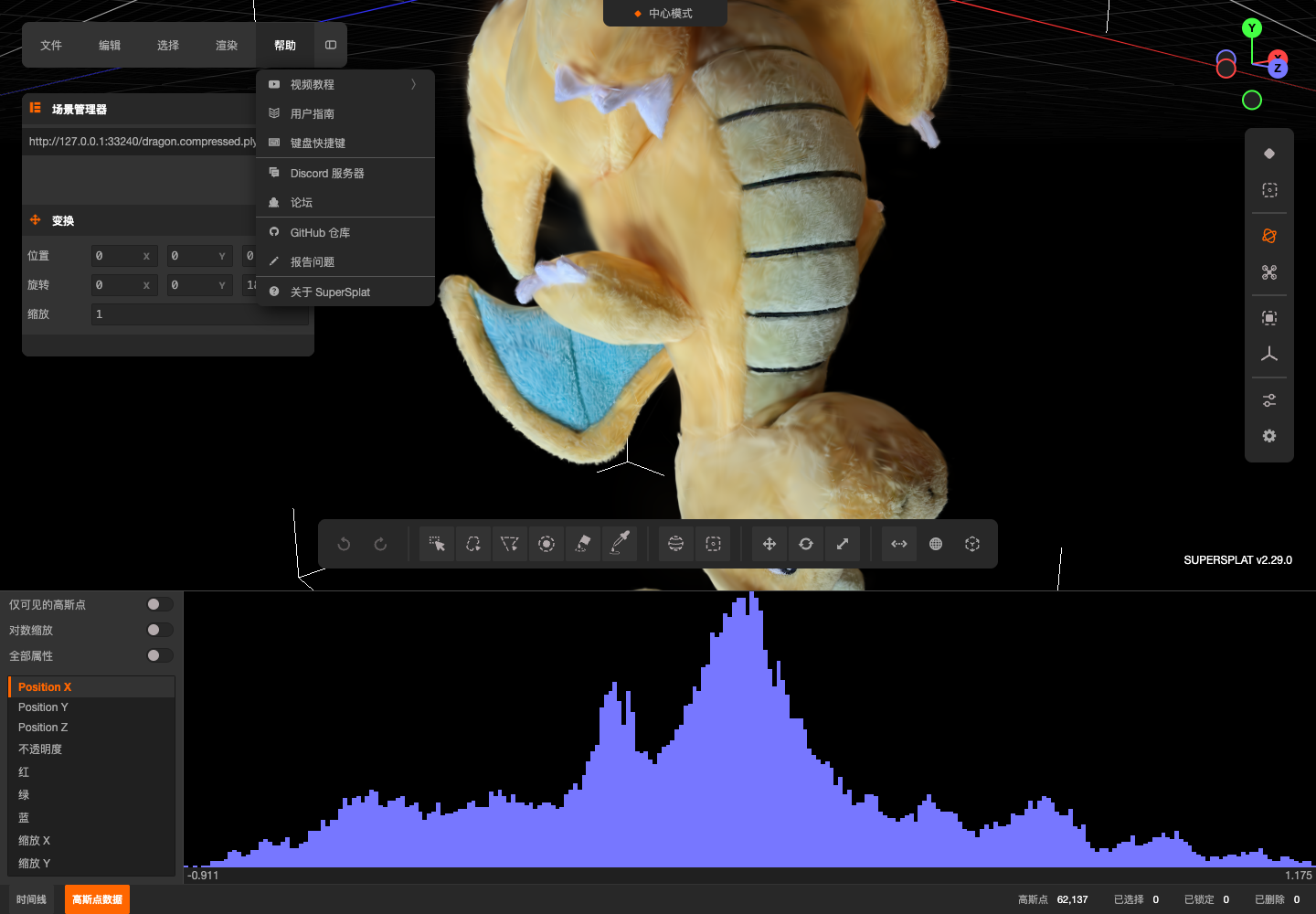Click the undo arrow in the bottom toolbar

coord(344,544)
